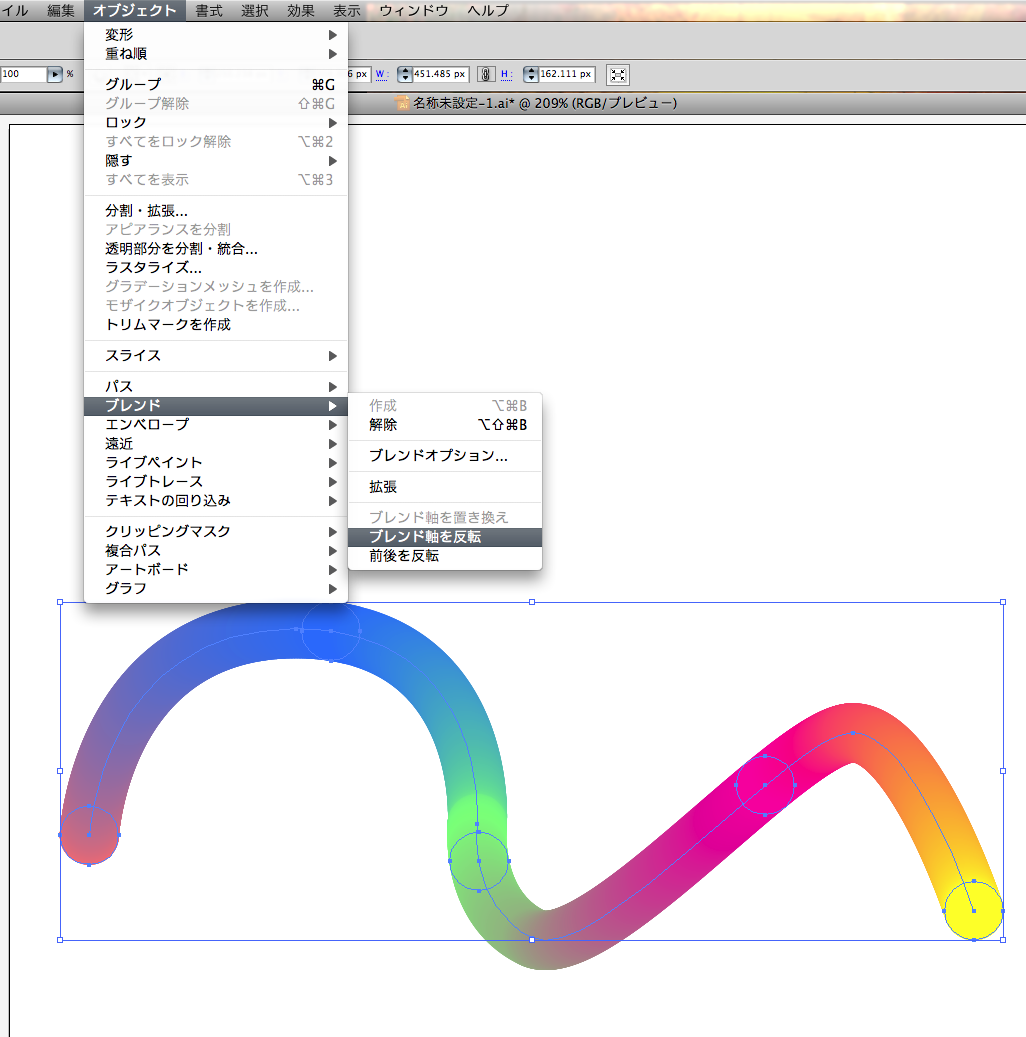Expand the 遠近 submenu
Screen dimensions: 1026x1037
216,444
